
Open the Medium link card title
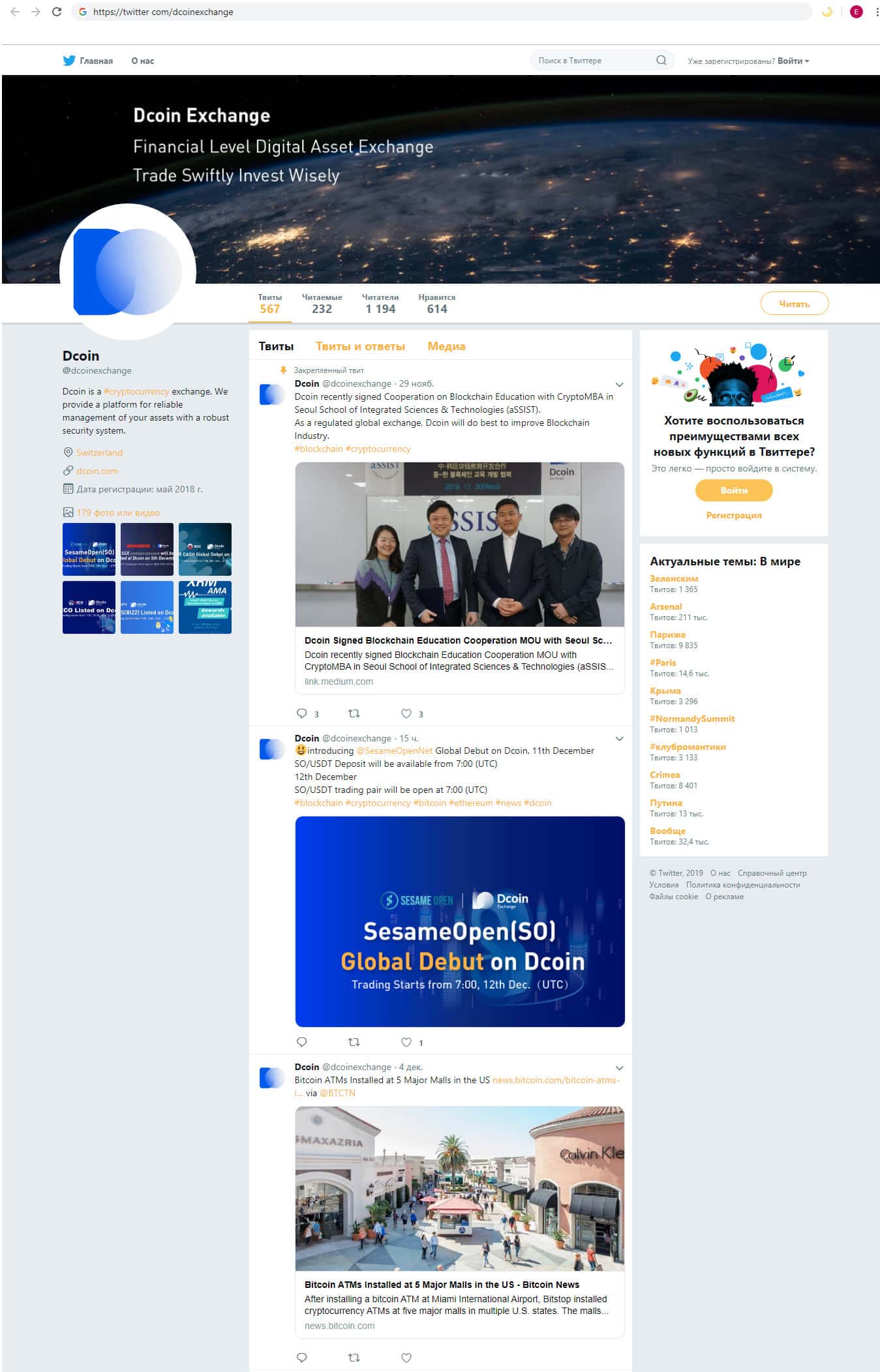(x=458, y=640)
